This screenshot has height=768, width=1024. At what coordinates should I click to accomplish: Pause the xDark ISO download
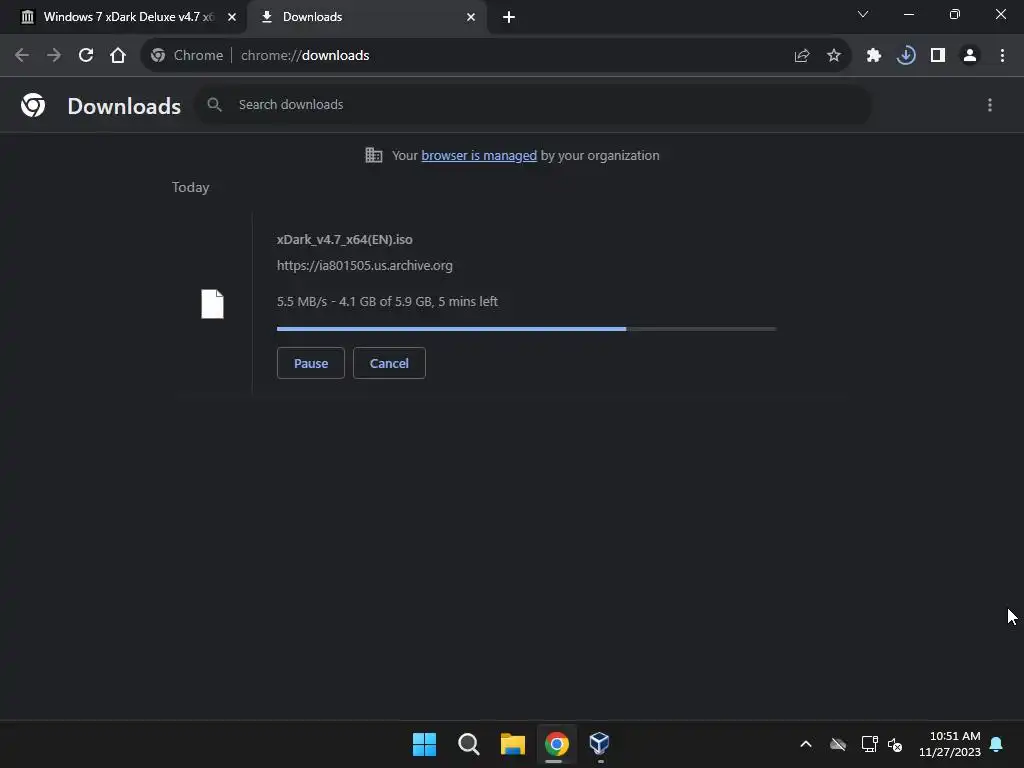311,363
